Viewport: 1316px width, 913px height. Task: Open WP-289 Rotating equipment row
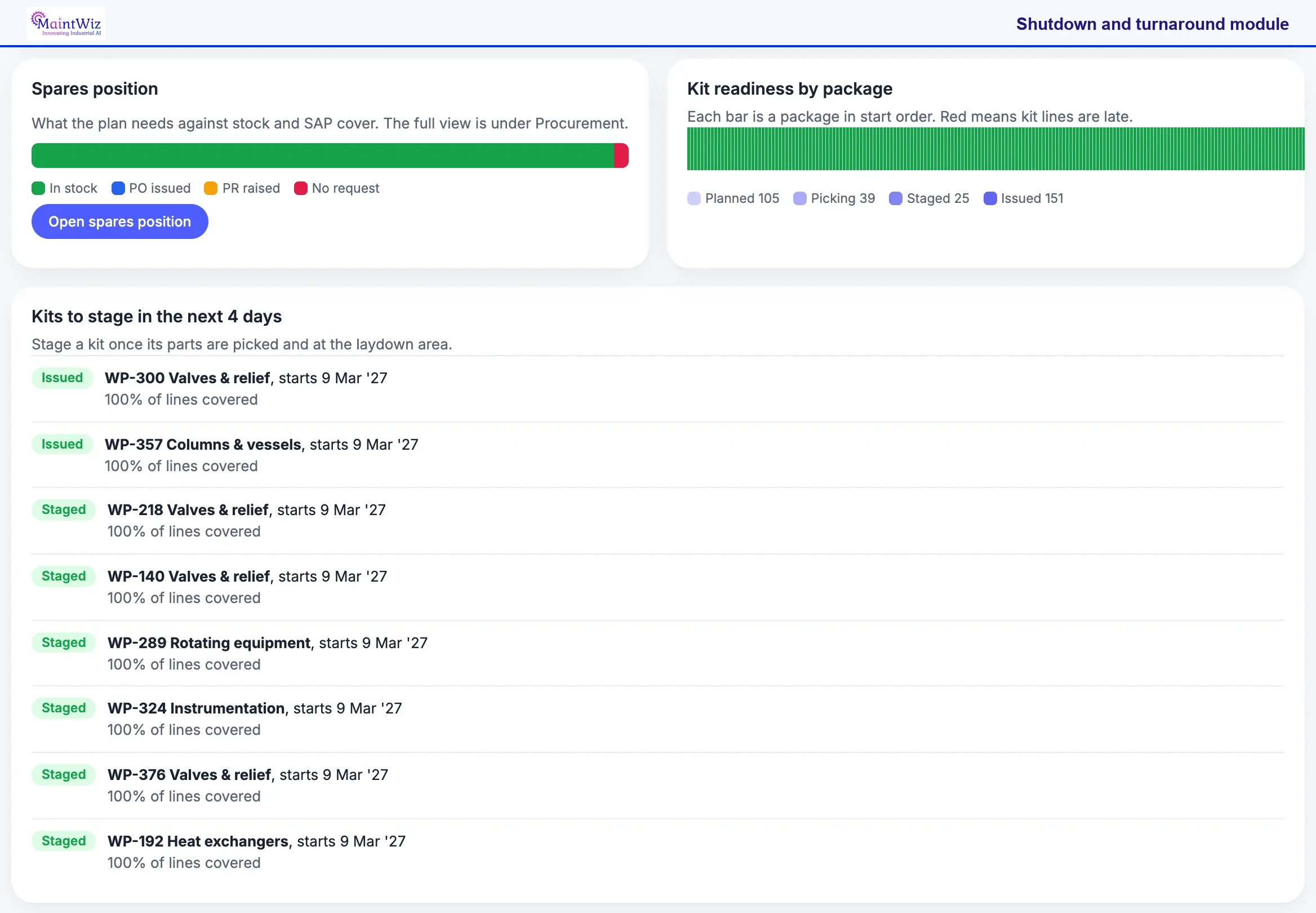(x=658, y=653)
